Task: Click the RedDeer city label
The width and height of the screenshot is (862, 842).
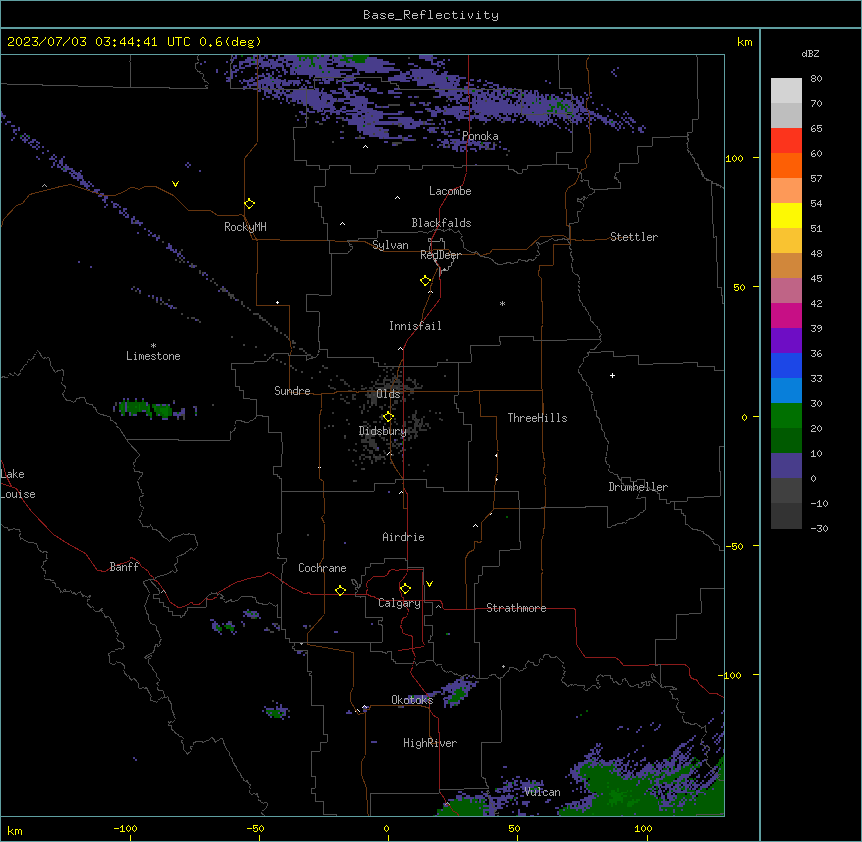Action: coord(440,255)
